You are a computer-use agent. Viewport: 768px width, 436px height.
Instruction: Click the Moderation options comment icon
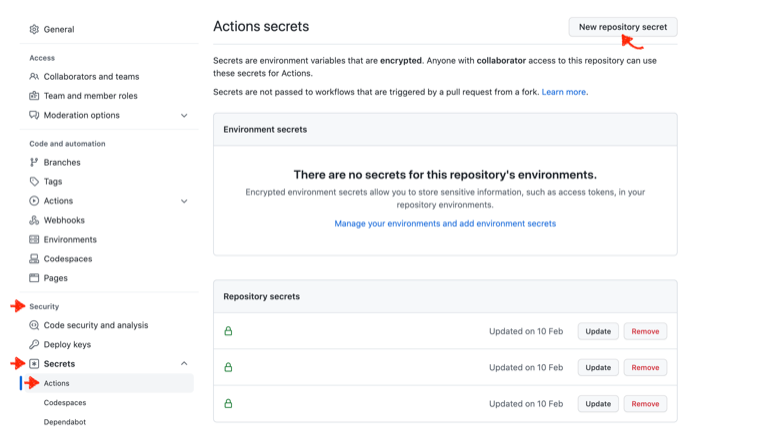pyautogui.click(x=34, y=115)
